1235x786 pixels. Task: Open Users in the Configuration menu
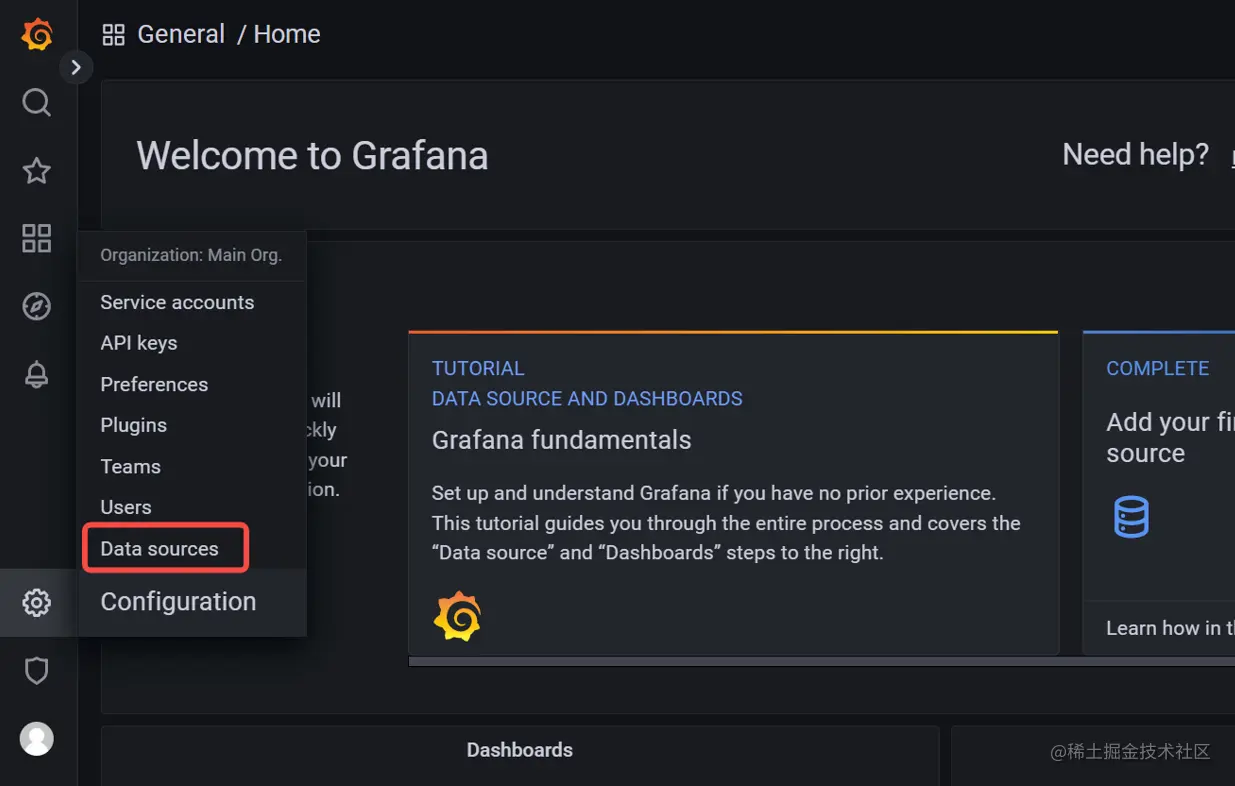(126, 507)
